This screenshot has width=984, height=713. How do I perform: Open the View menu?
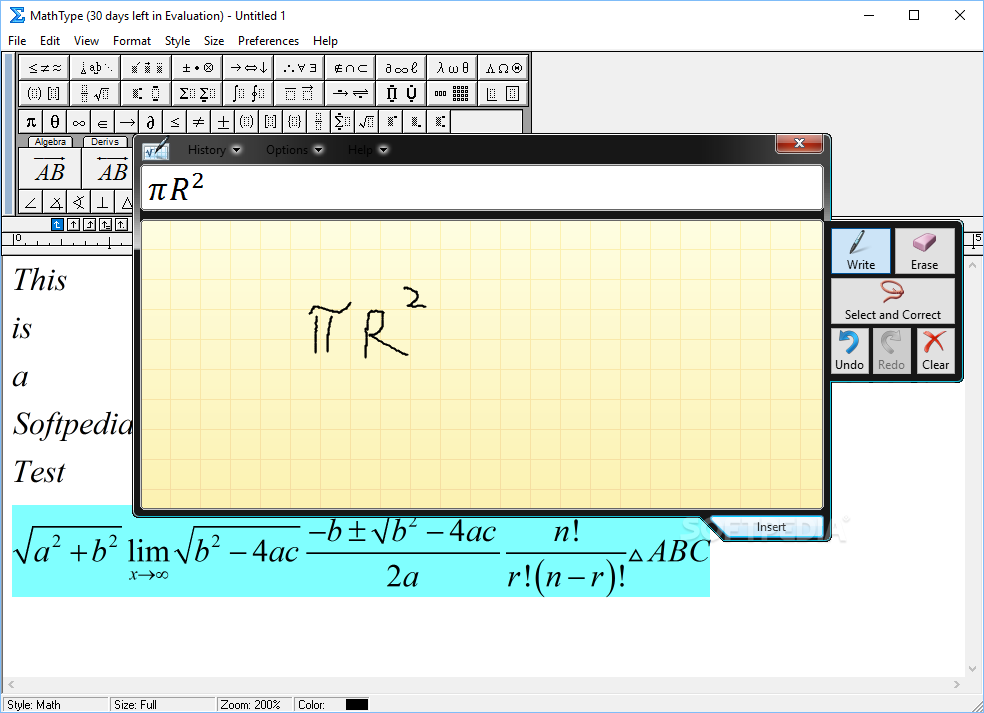pos(86,41)
